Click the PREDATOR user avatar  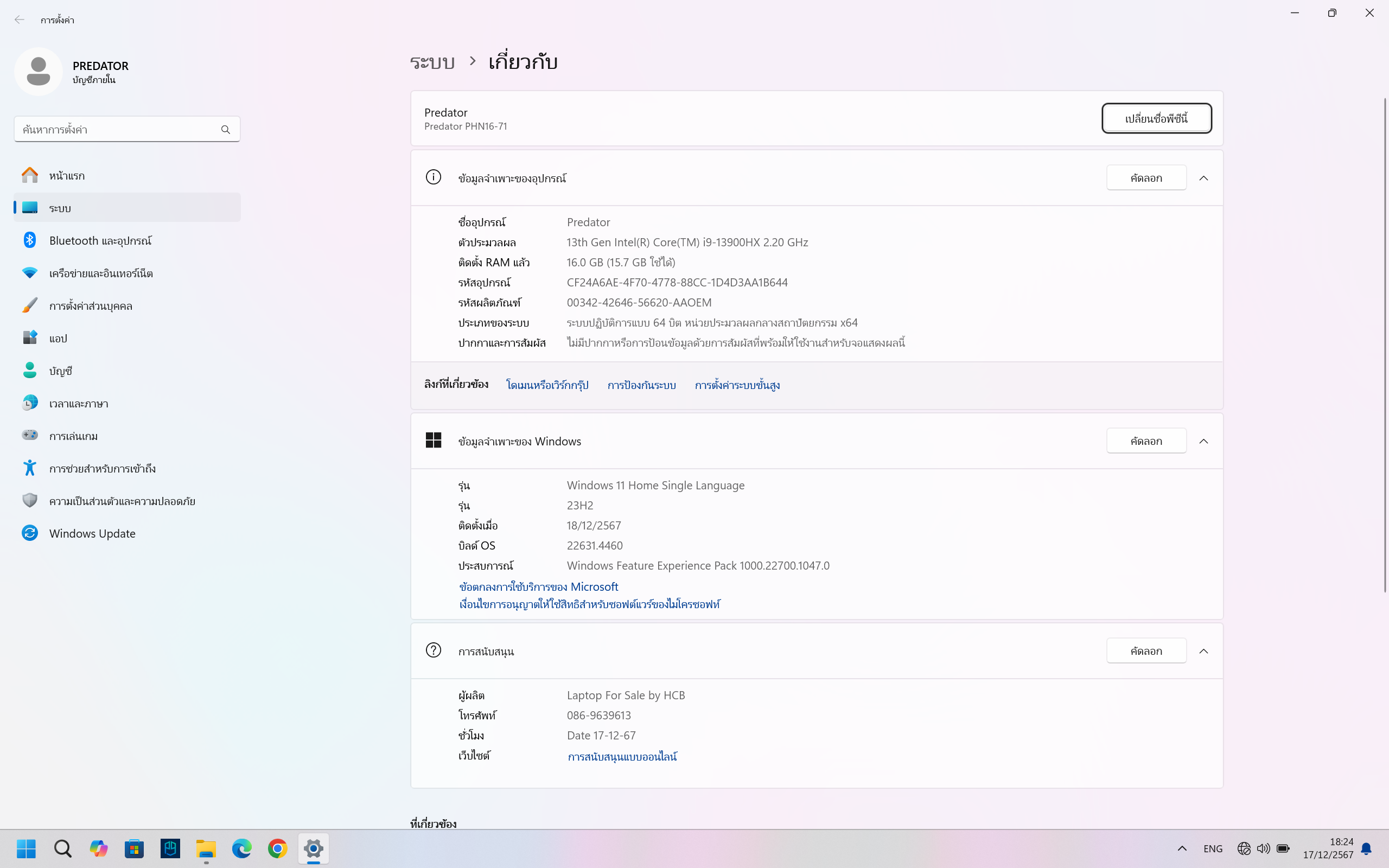pyautogui.click(x=39, y=72)
